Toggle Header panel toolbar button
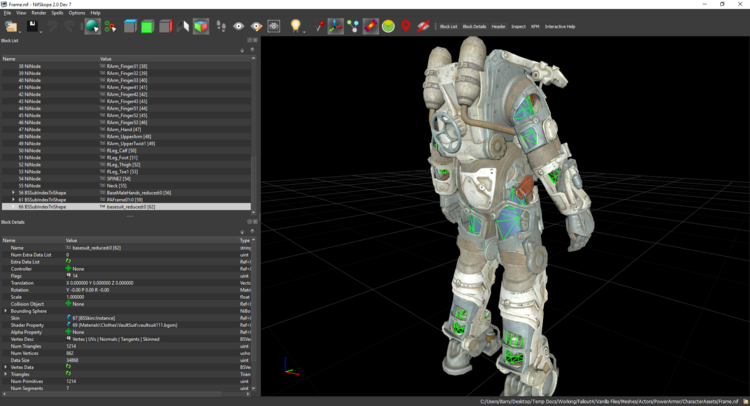The height and width of the screenshot is (406, 750). coord(498,27)
